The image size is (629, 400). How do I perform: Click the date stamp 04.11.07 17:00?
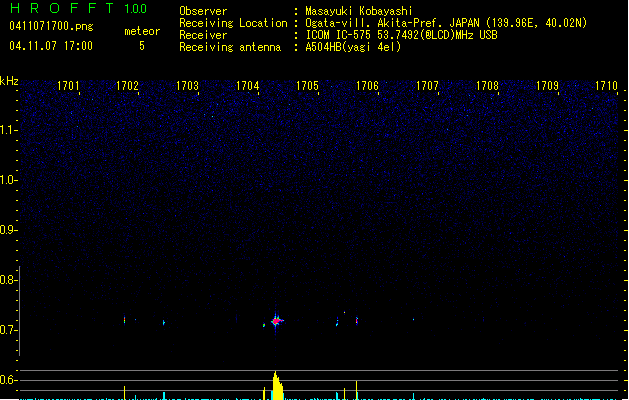pos(51,46)
